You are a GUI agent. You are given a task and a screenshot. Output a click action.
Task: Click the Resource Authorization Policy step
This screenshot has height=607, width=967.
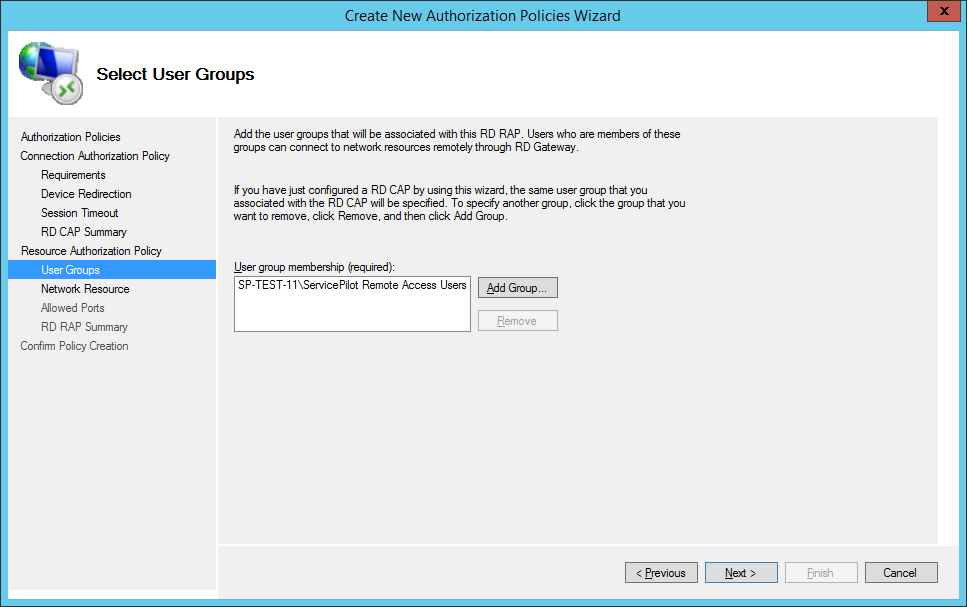tap(91, 251)
